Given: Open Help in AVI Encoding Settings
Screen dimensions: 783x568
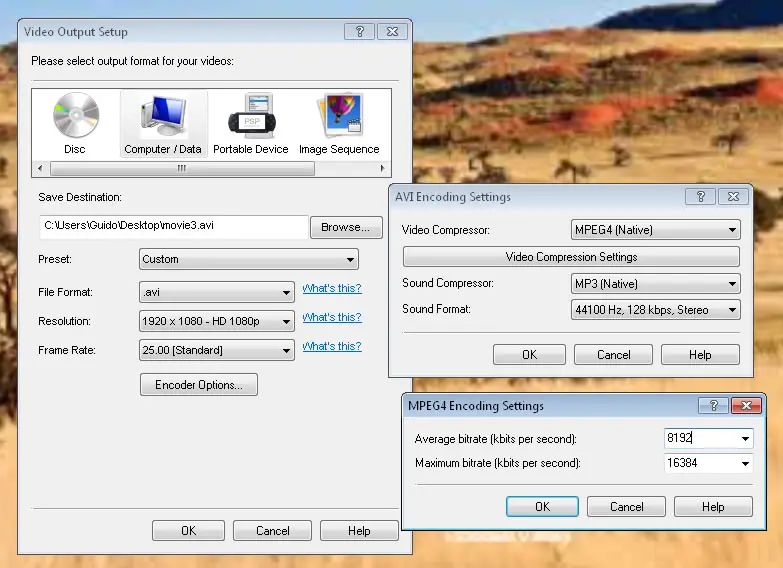Looking at the screenshot, I should (700, 355).
